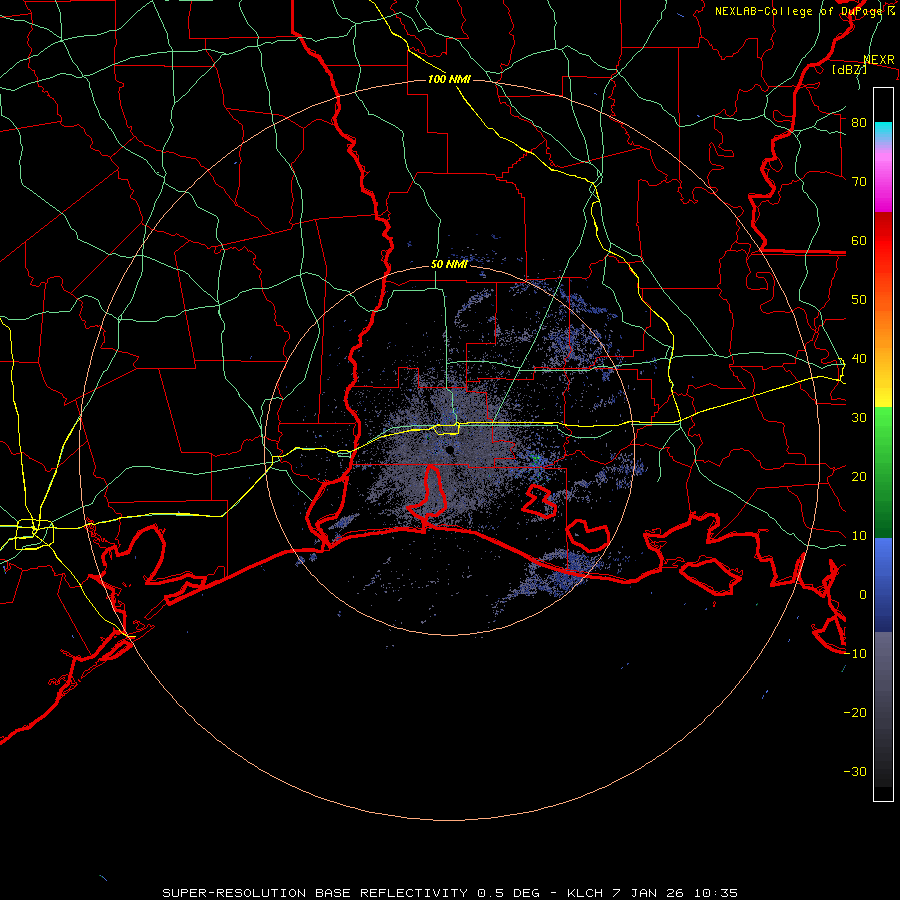This screenshot has height=900, width=900.
Task: Click the positive 10 value on the dBZ scale
Action: (x=859, y=536)
